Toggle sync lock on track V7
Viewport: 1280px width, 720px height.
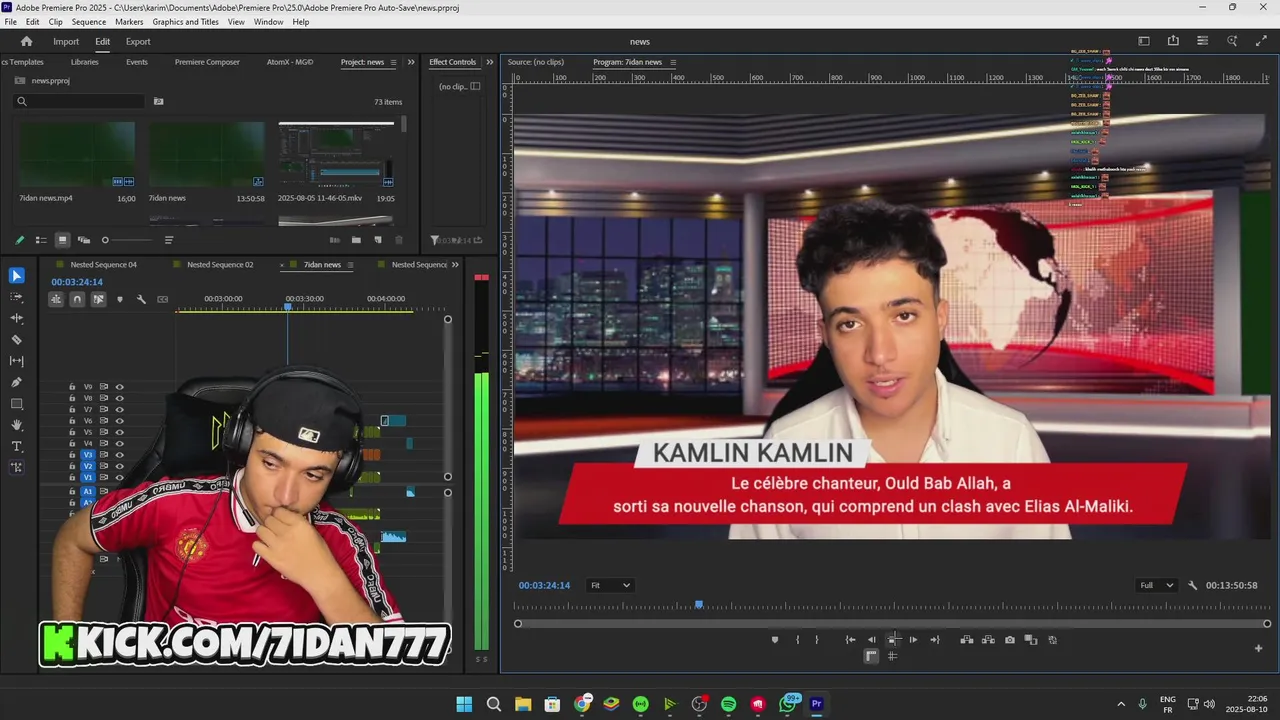103,410
